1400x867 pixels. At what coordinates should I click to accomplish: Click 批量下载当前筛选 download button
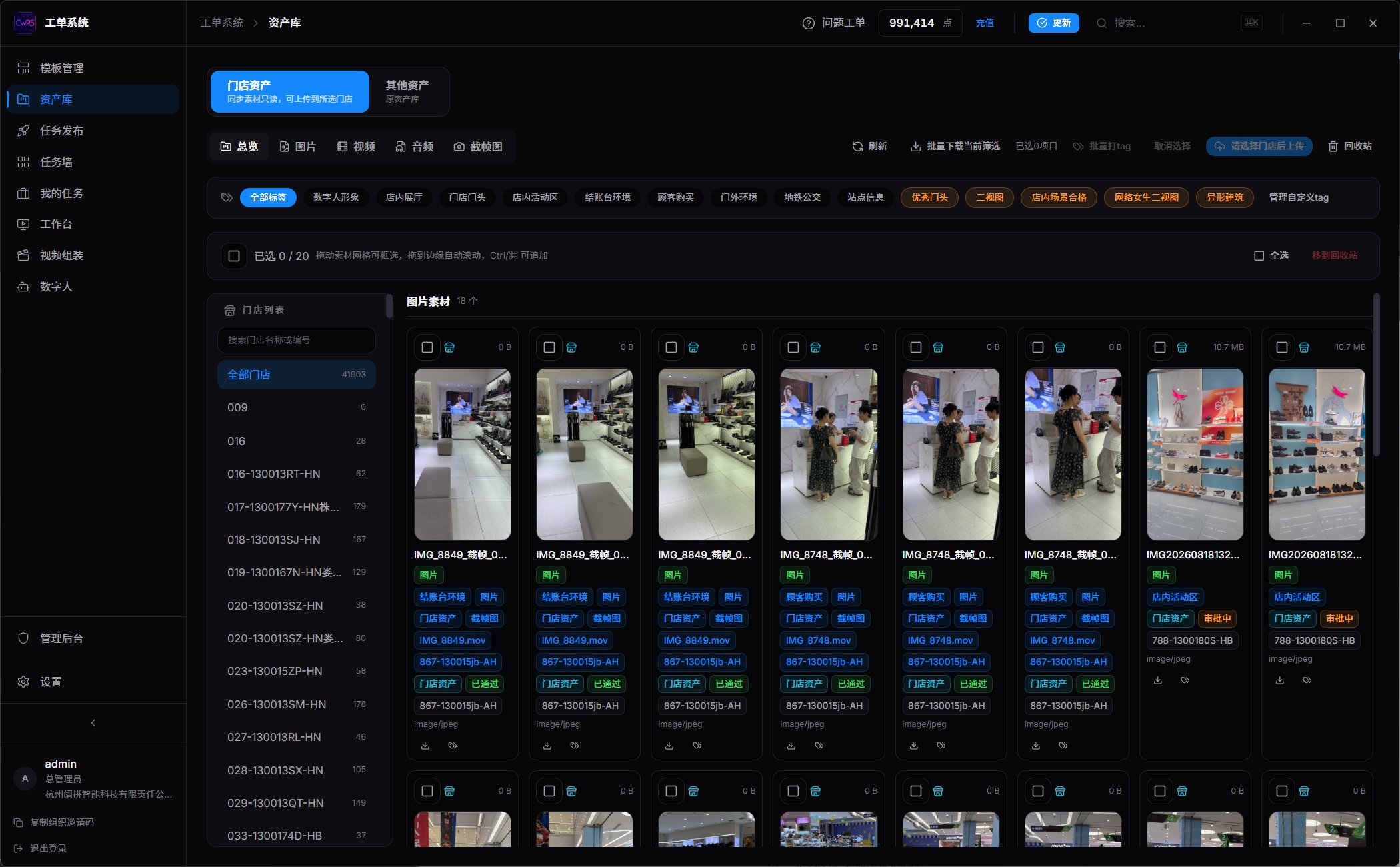pyautogui.click(x=955, y=146)
